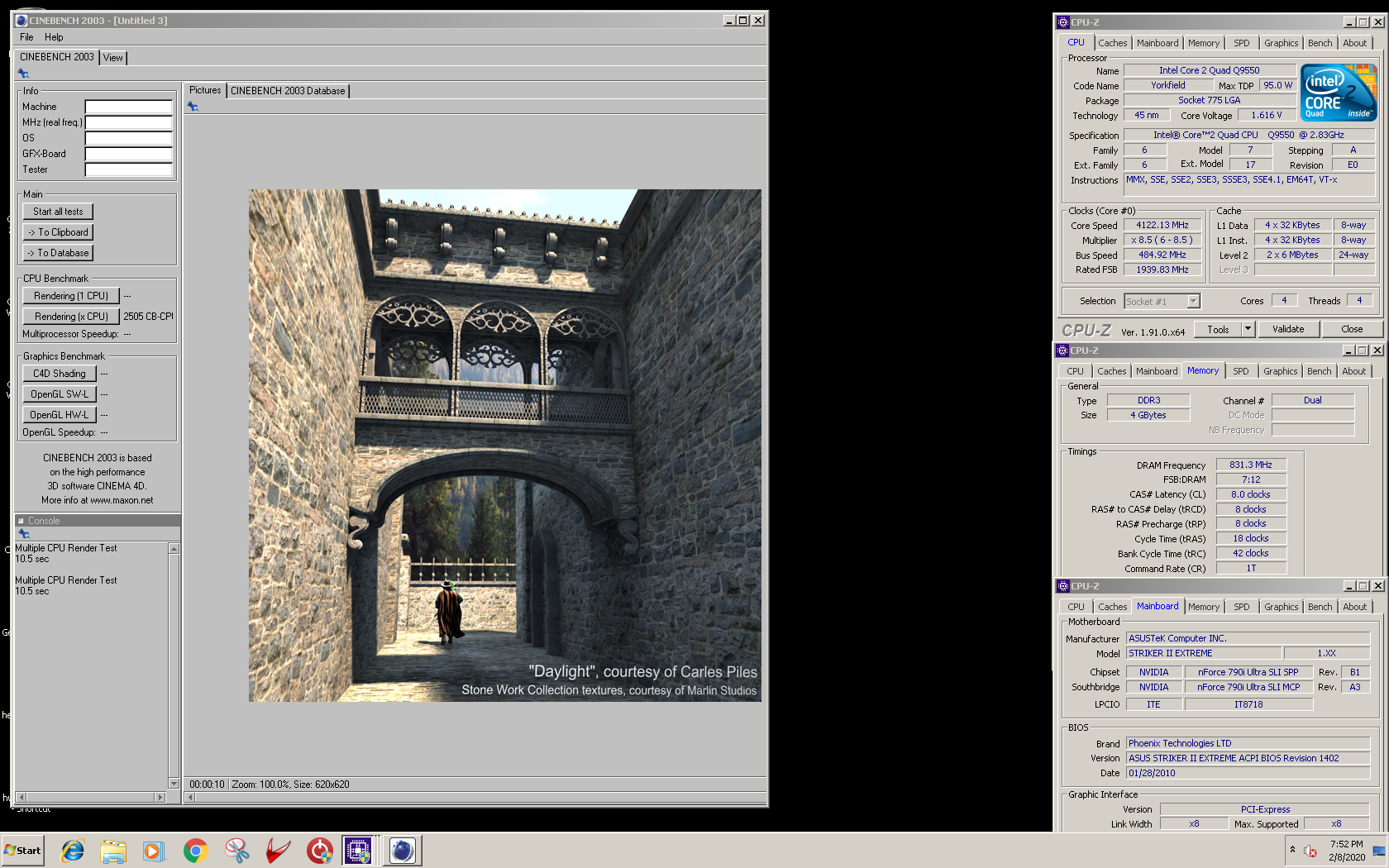This screenshot has width=1389, height=868.
Task: Select the Pictures tab
Action: pyautogui.click(x=205, y=90)
